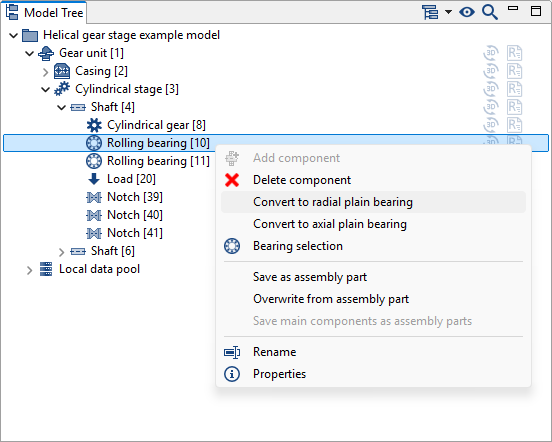Viewport: 552px width, 442px height.
Task: Toggle report icon for Casing [2]
Action: tap(514, 71)
